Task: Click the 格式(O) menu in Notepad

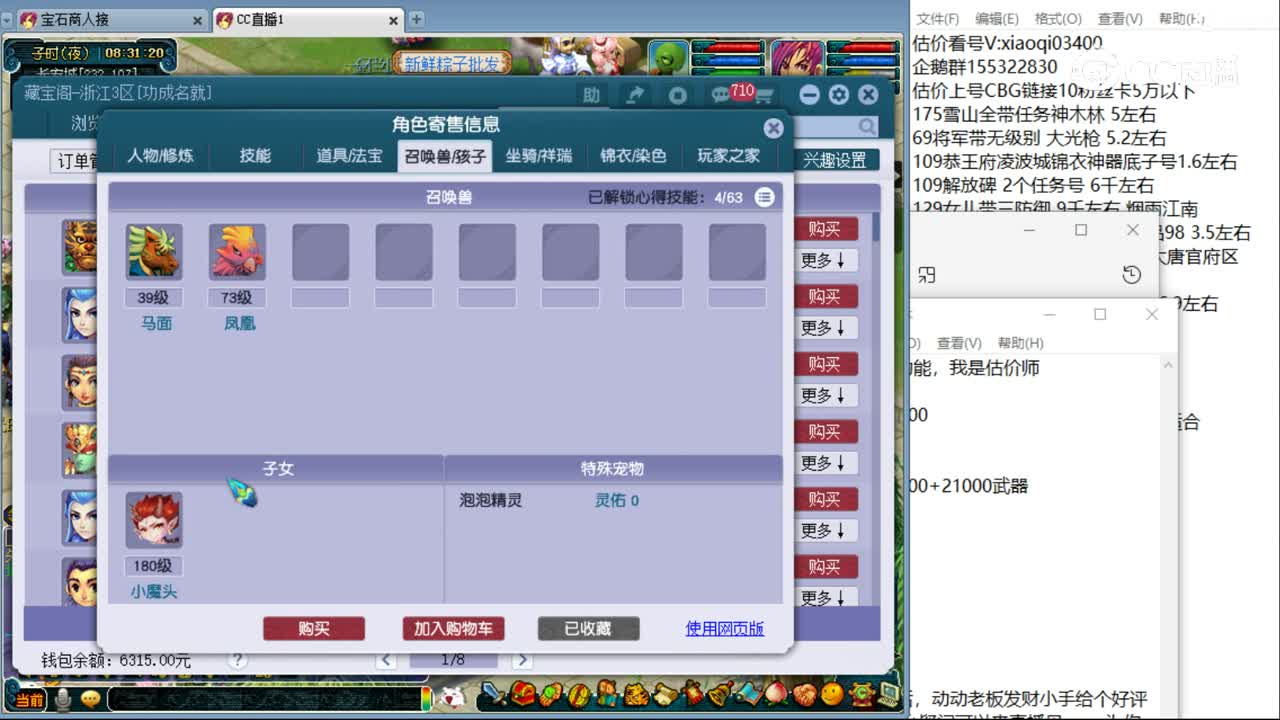Action: point(1058,19)
